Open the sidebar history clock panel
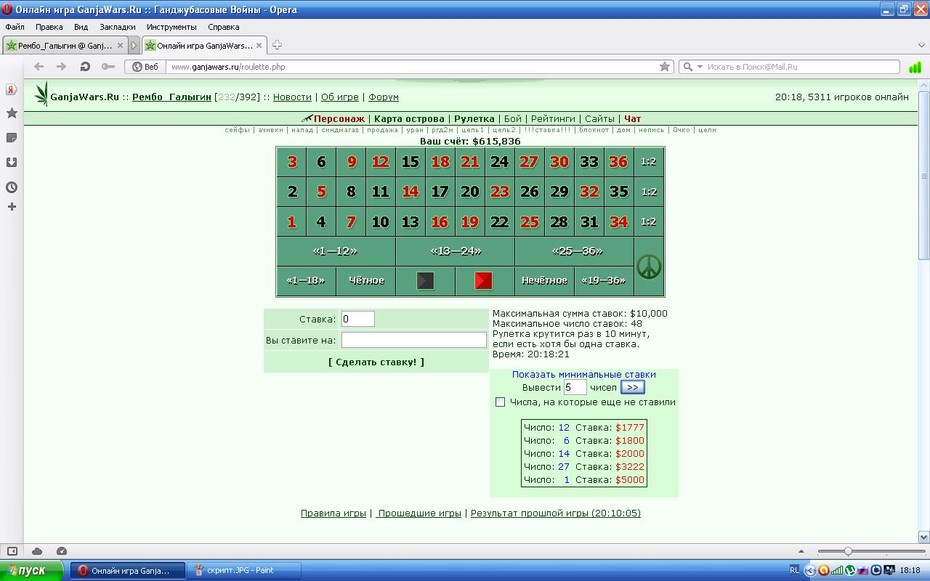This screenshot has width=930, height=581. [x=11, y=187]
